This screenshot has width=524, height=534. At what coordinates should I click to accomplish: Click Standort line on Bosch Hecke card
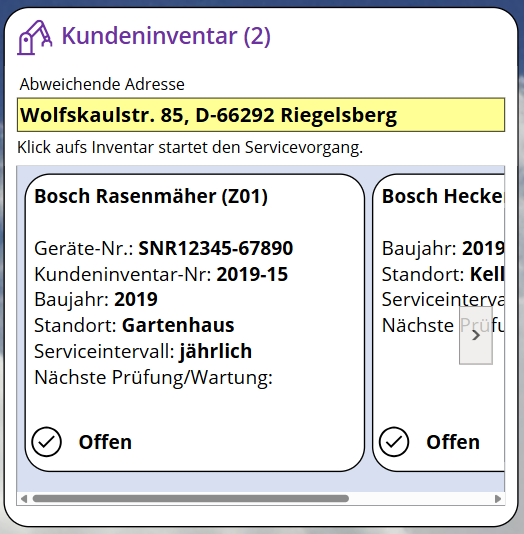point(443,274)
